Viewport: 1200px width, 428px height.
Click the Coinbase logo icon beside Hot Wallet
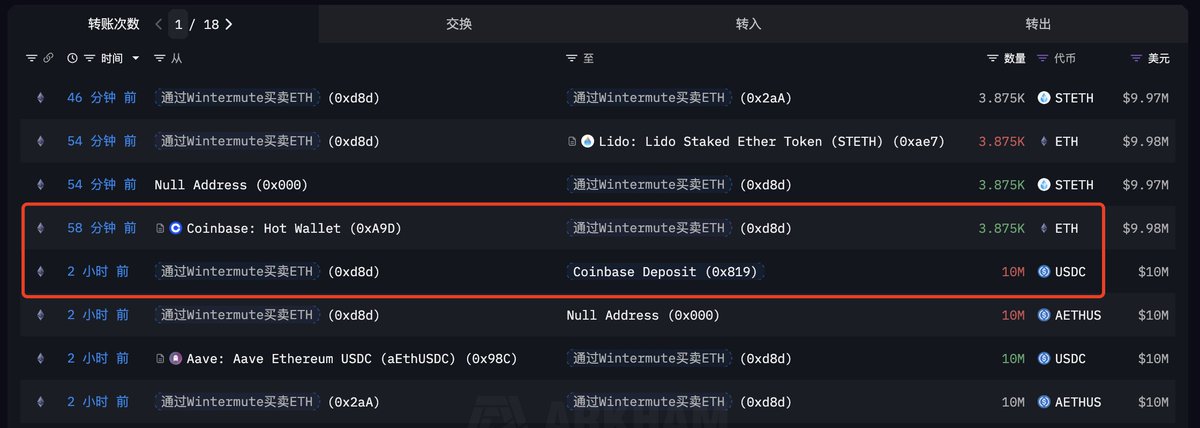(176, 228)
